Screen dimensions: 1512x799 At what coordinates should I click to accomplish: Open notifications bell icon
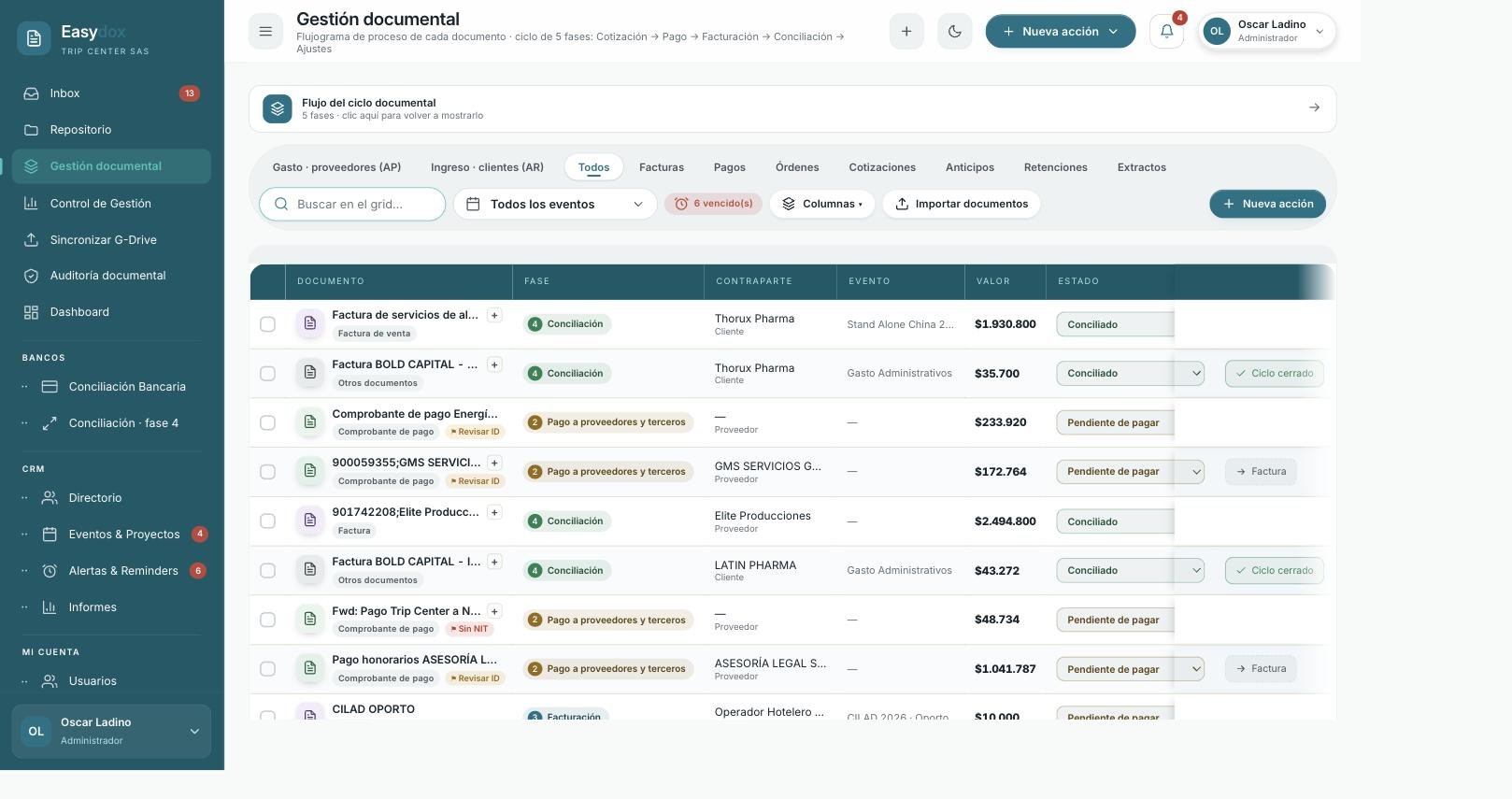point(1166,31)
